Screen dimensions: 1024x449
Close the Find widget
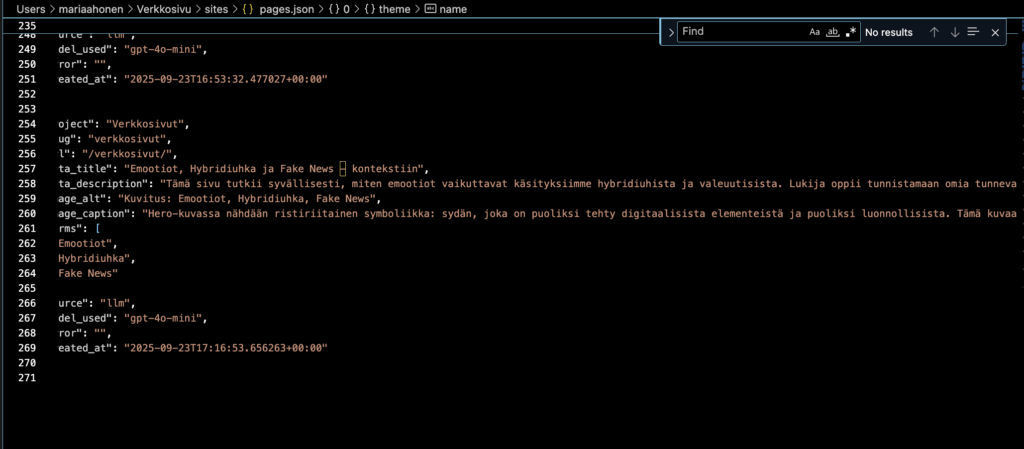point(995,32)
